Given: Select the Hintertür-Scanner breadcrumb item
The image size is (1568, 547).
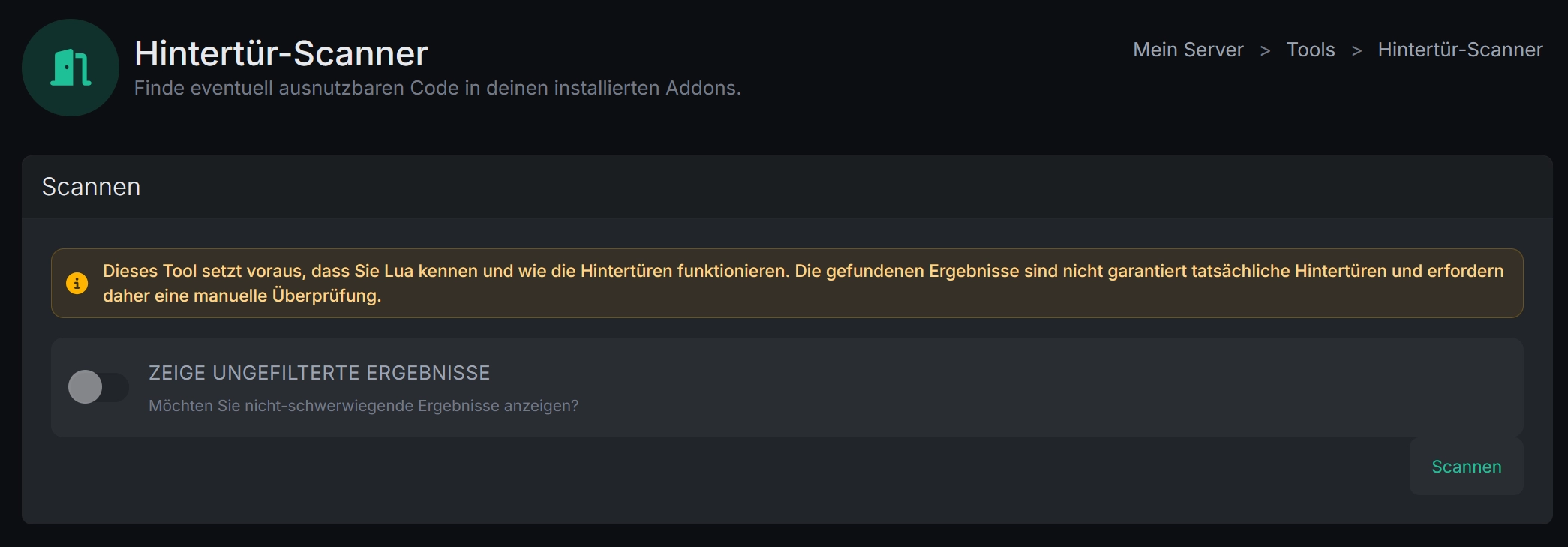Looking at the screenshot, I should [x=1460, y=50].
